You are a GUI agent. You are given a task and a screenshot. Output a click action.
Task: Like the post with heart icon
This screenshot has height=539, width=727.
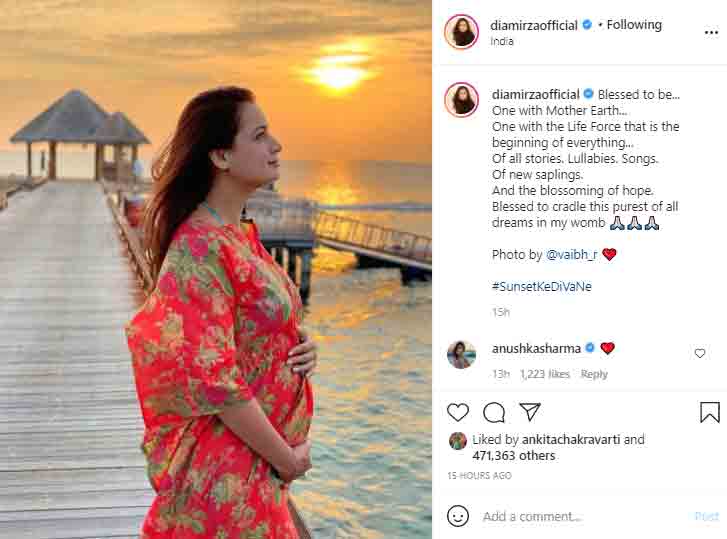click(458, 412)
